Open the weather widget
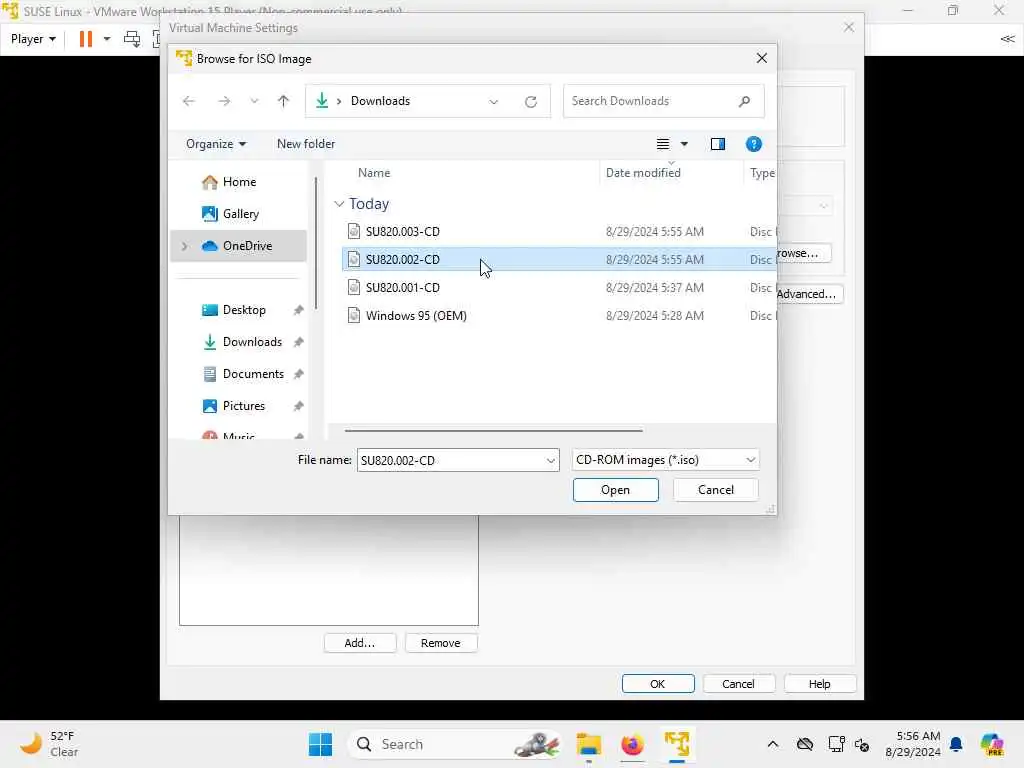Screen dimensions: 1024x768 49,744
